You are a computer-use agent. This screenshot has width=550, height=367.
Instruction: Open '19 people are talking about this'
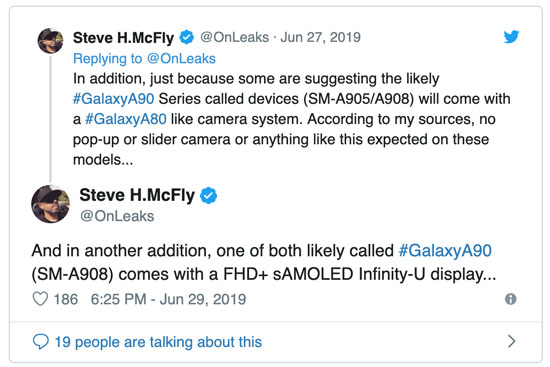tap(158, 342)
